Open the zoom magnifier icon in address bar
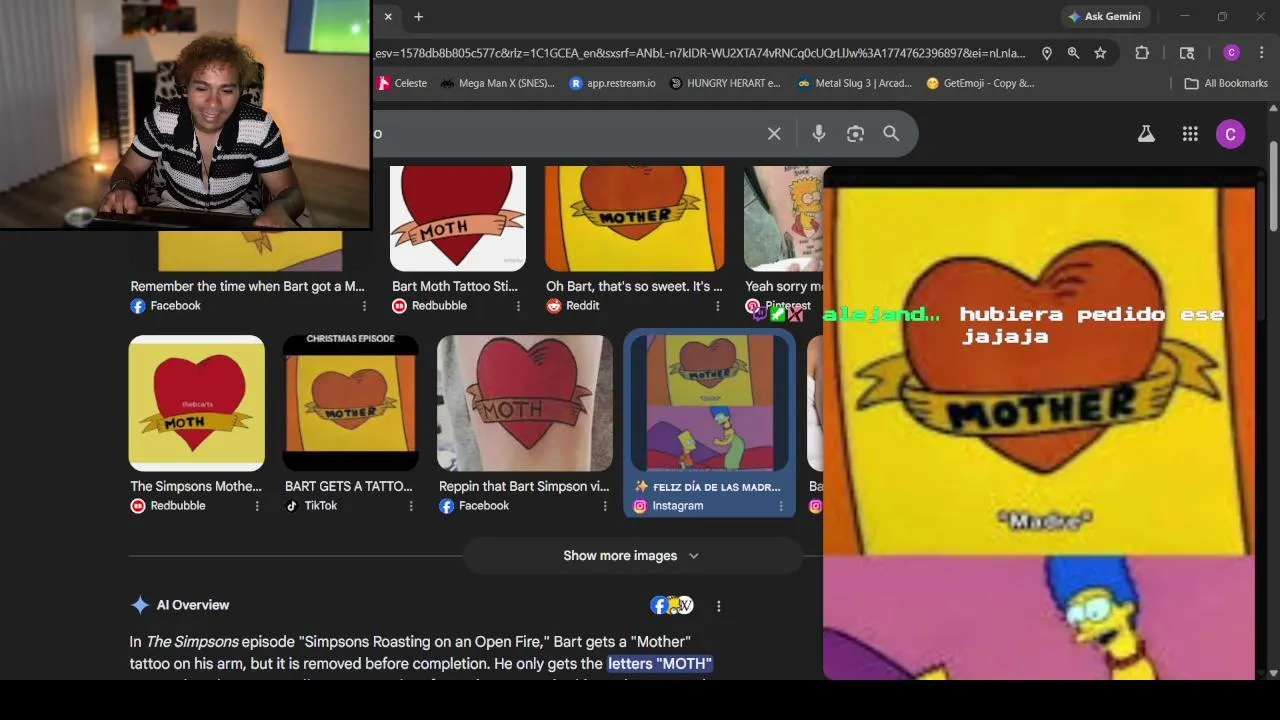 [x=1073, y=53]
